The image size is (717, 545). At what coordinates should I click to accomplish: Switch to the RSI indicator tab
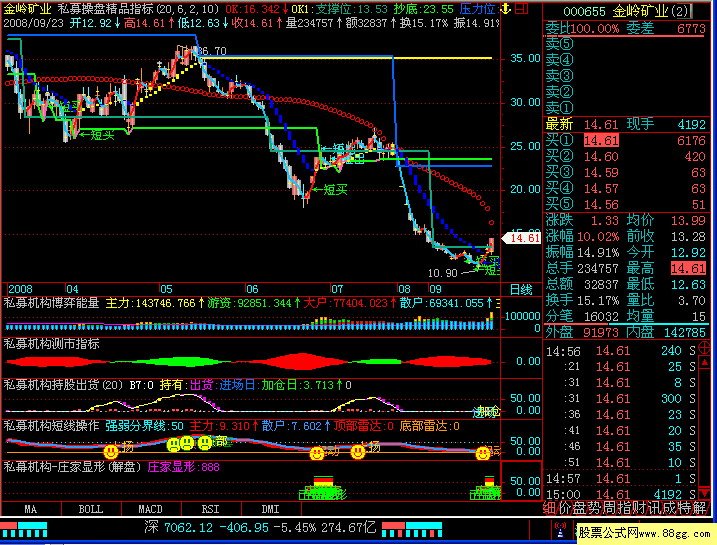pos(210,509)
